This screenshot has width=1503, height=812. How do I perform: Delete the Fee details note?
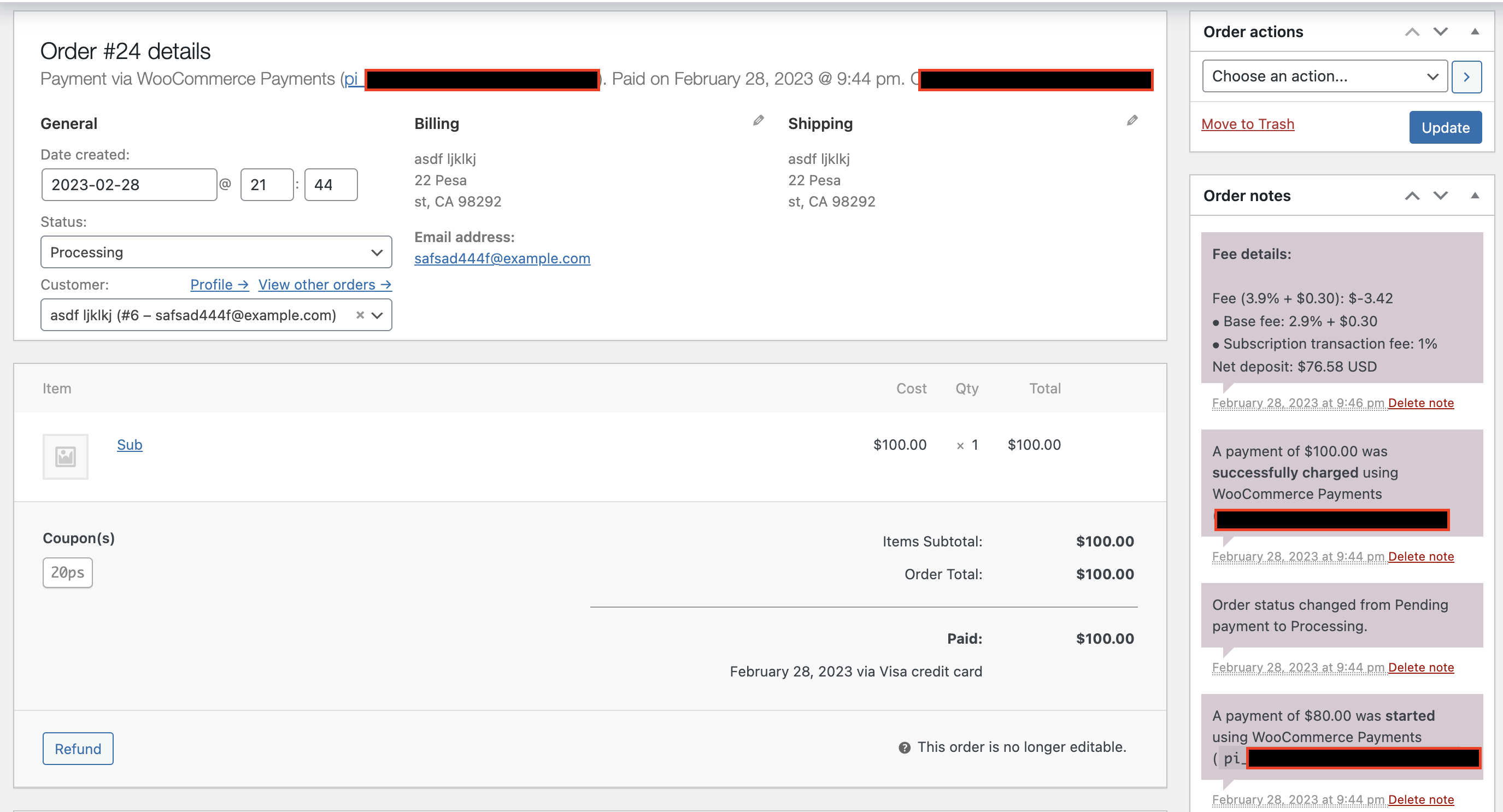coord(1420,403)
